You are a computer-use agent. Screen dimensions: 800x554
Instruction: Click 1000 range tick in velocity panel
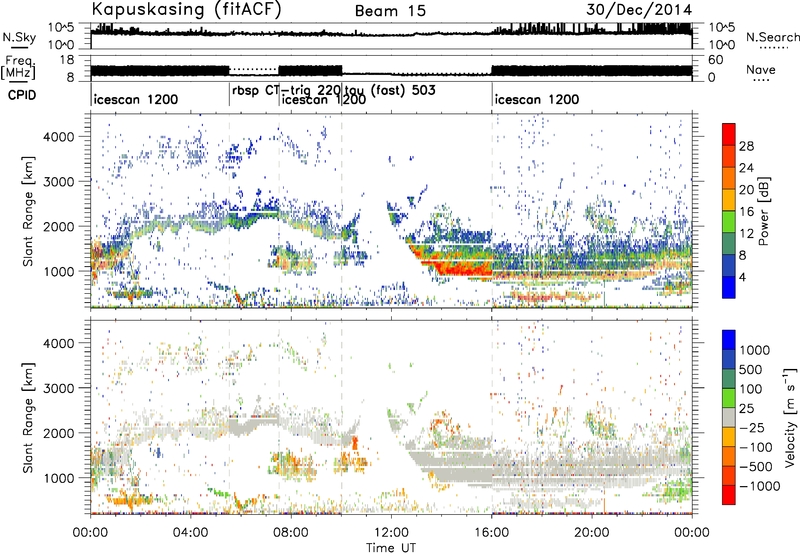tap(58, 478)
